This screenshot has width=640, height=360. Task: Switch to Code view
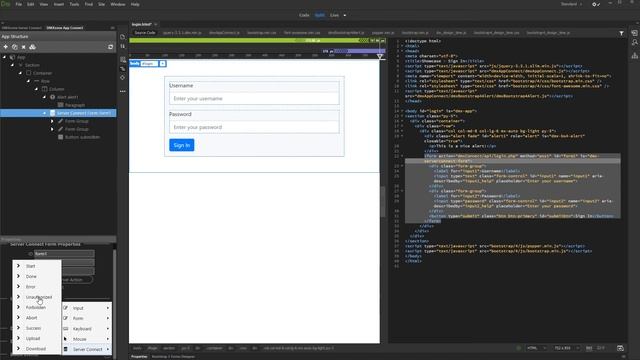pos(304,15)
